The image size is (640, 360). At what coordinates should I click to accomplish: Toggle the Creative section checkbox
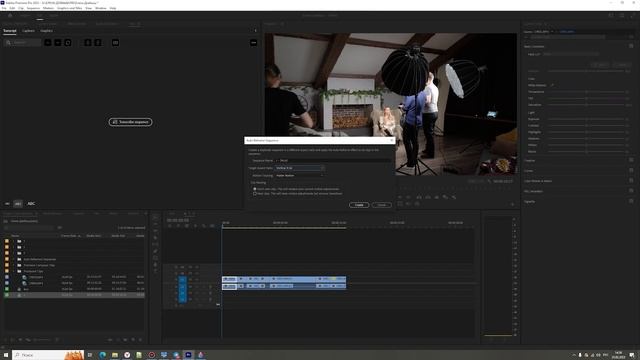click(x=631, y=160)
